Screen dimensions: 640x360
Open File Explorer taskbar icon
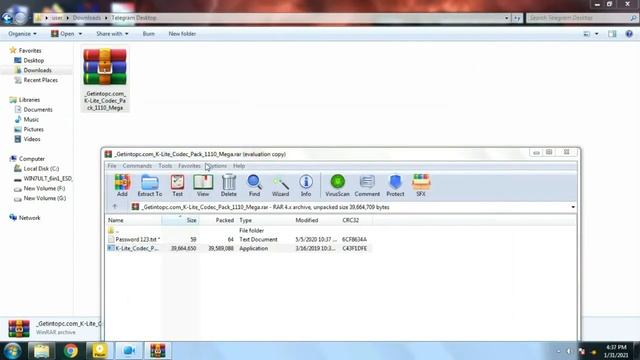[x=41, y=351]
